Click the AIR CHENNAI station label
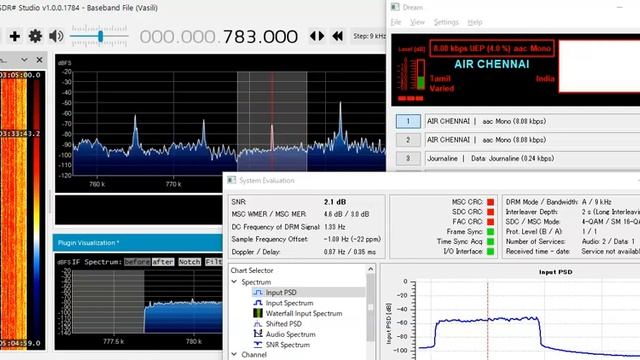Image resolution: width=640 pixels, height=360 pixels. (x=492, y=64)
